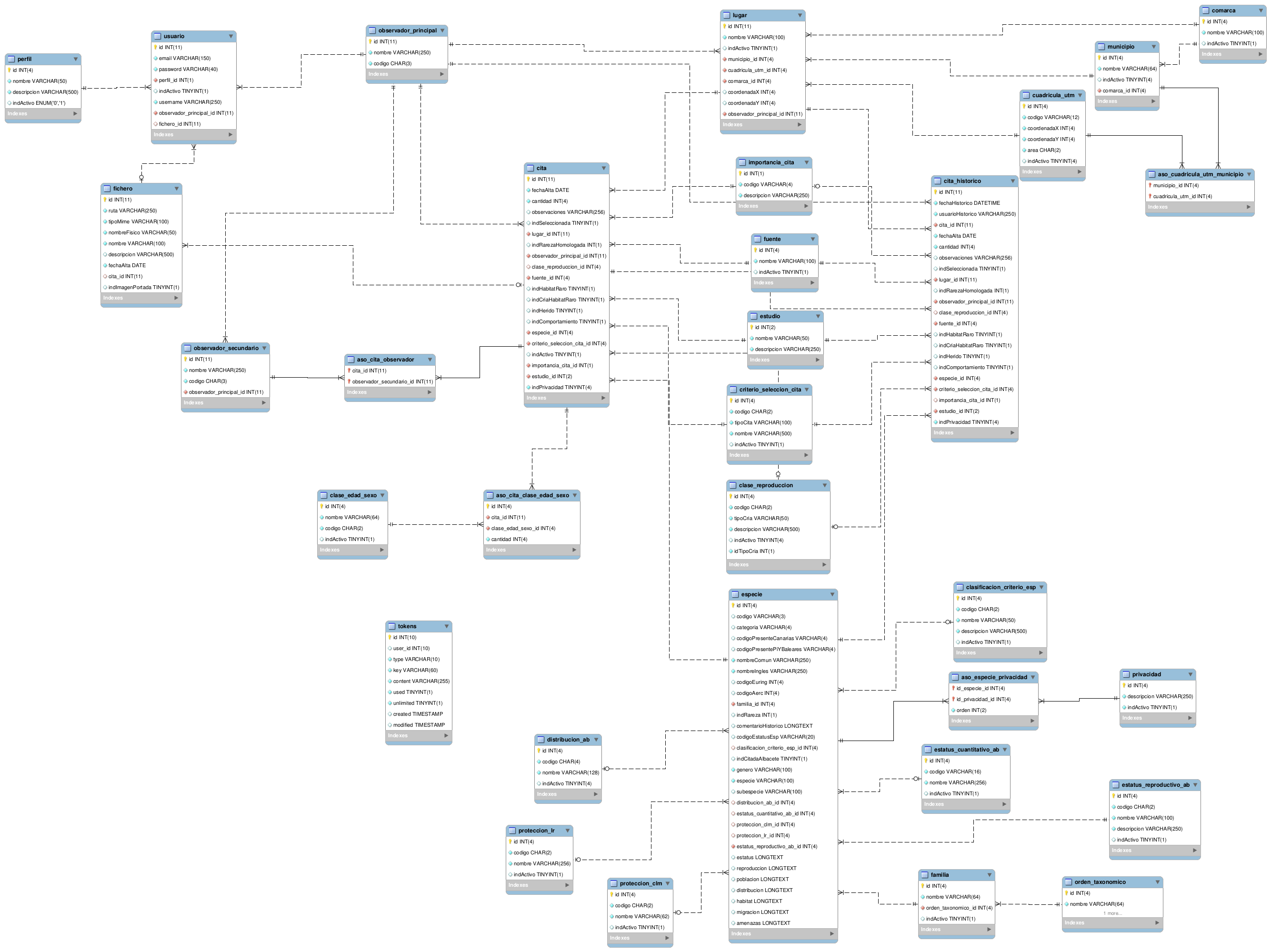Expand the cita_historico table expander
The height and width of the screenshot is (952, 1271).
pos(1013,181)
